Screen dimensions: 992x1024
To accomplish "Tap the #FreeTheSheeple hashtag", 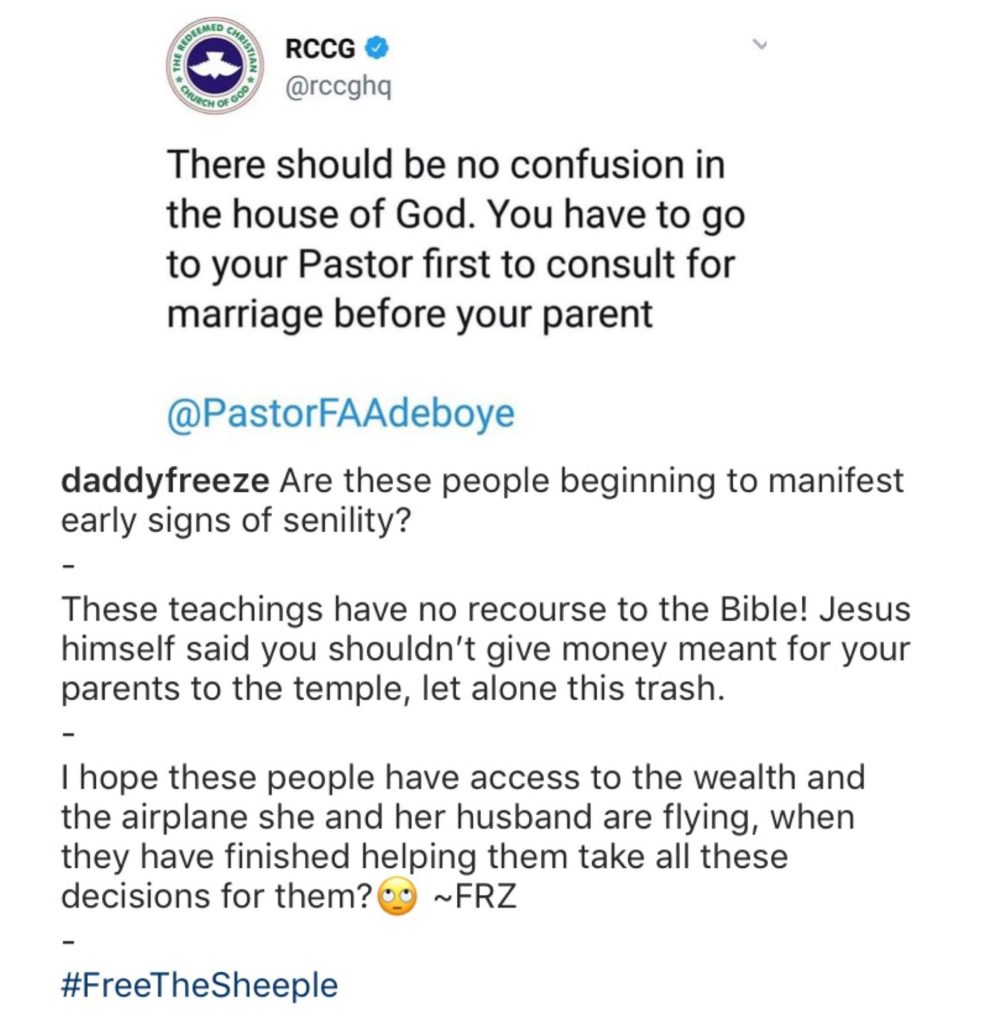I will pyautogui.click(x=199, y=985).
